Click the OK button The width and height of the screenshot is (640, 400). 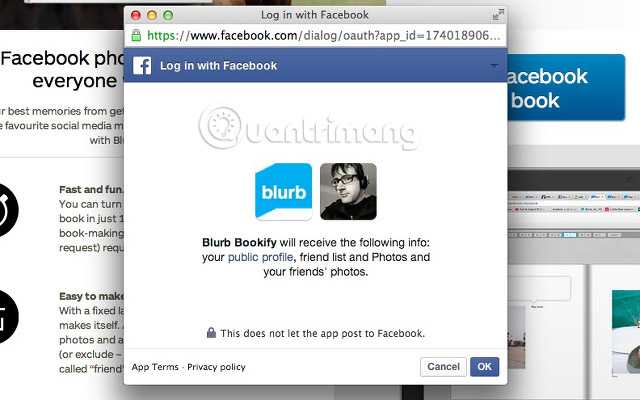[x=484, y=367]
